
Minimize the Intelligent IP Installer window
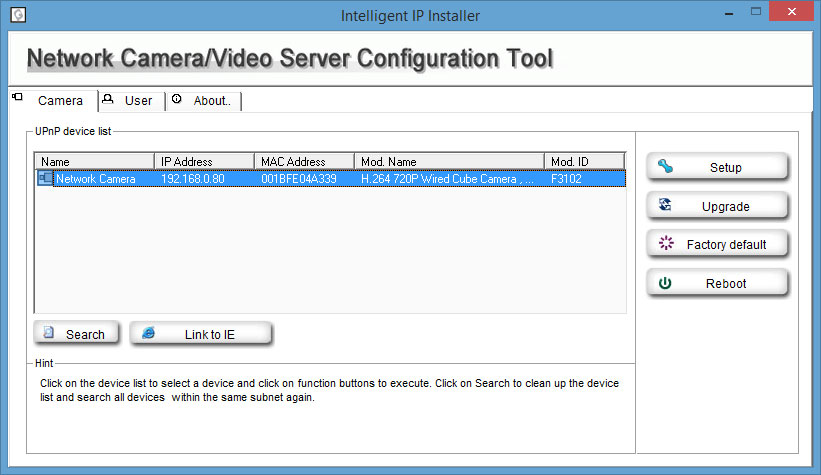pyautogui.click(x=729, y=13)
